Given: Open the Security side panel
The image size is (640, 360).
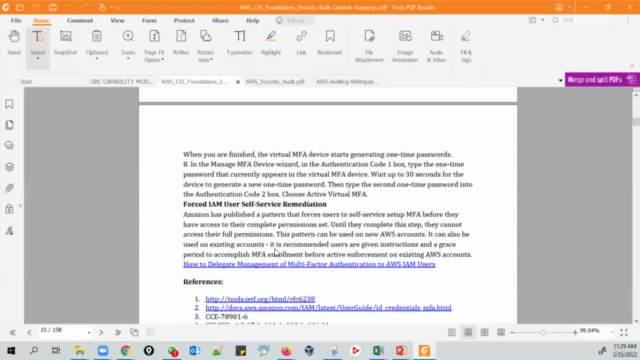Looking at the screenshot, I should click(x=9, y=209).
